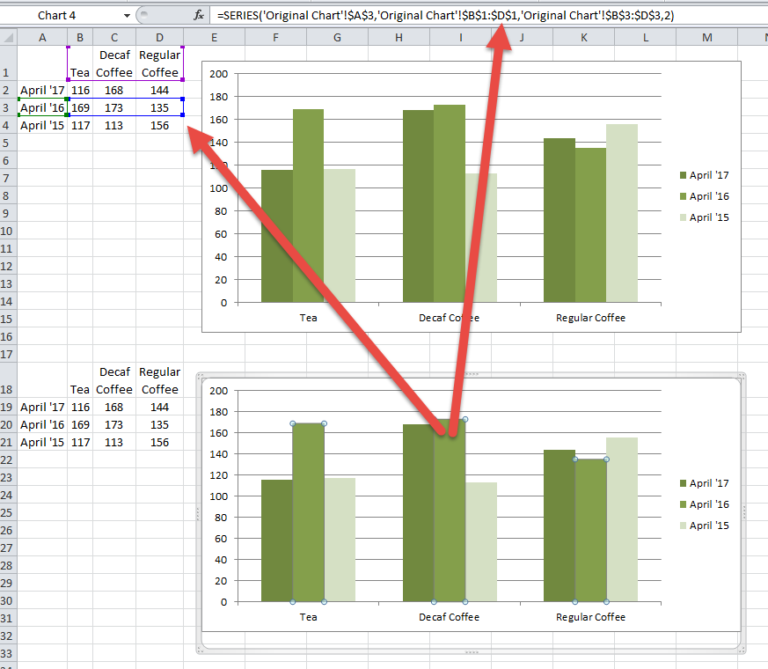768x669 pixels.
Task: Click bottom chart right-edge resize handle
Action: click(744, 513)
